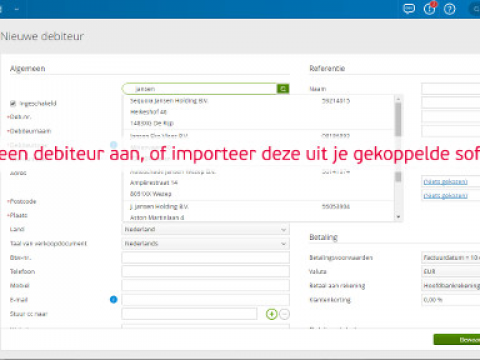Click the green Bewaren button
This screenshot has height=360, width=480.
(x=457, y=339)
